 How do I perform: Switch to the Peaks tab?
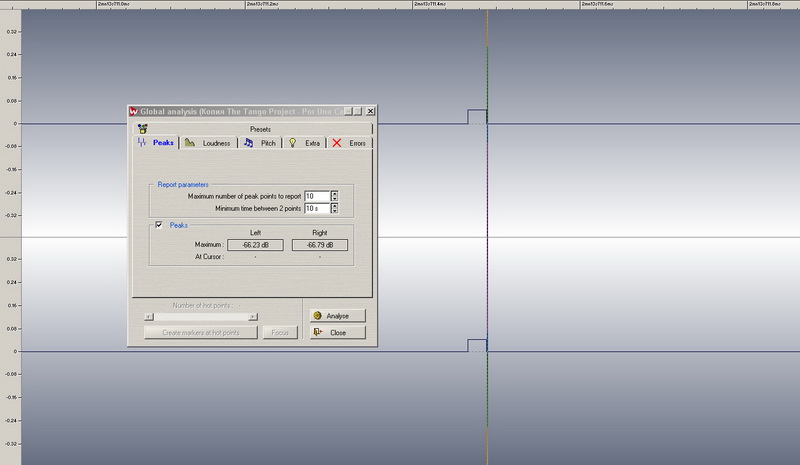156,143
